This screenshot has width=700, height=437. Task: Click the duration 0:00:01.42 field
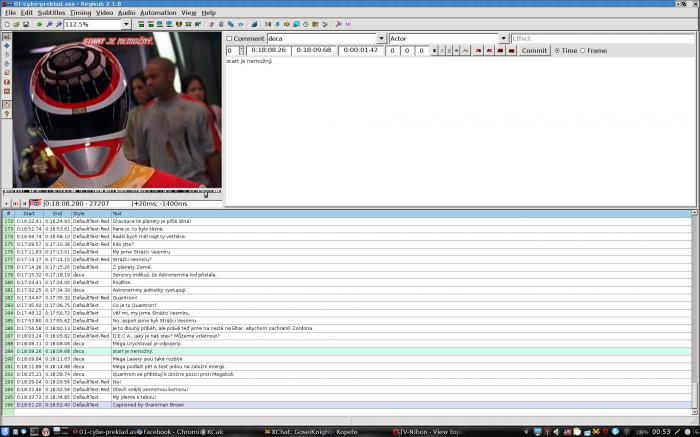361,50
